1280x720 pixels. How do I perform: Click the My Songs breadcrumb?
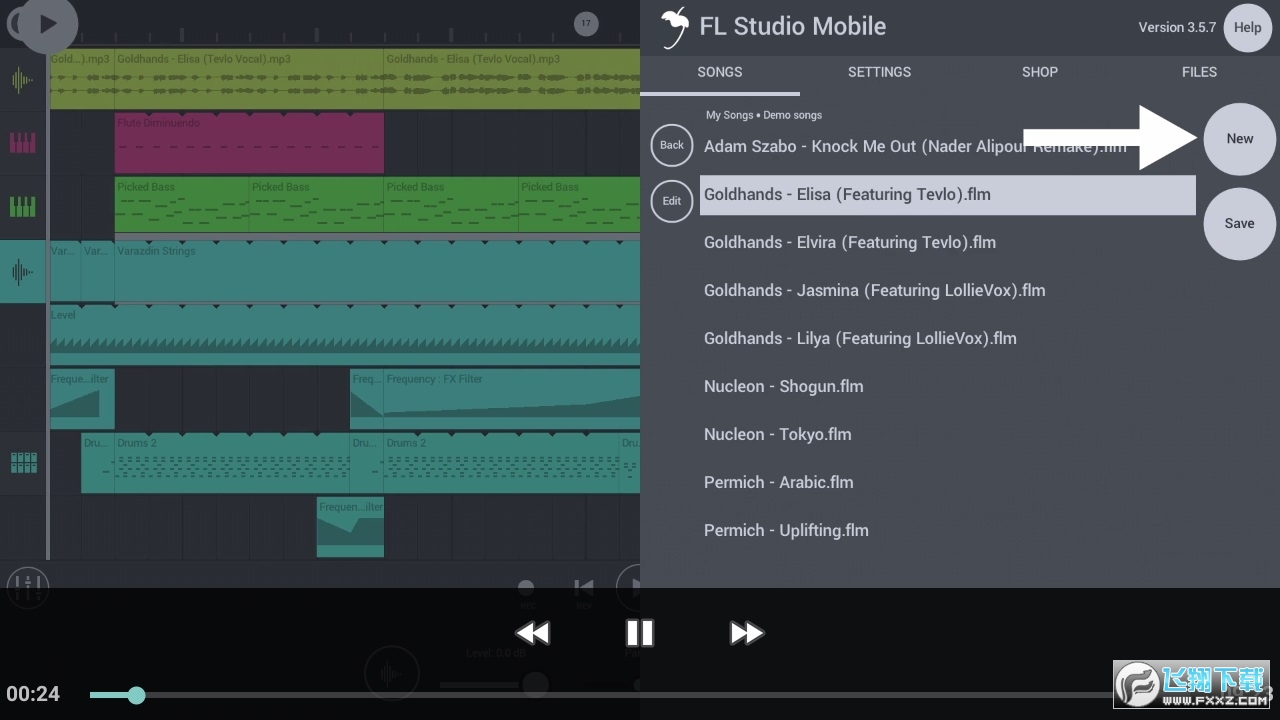click(x=729, y=115)
